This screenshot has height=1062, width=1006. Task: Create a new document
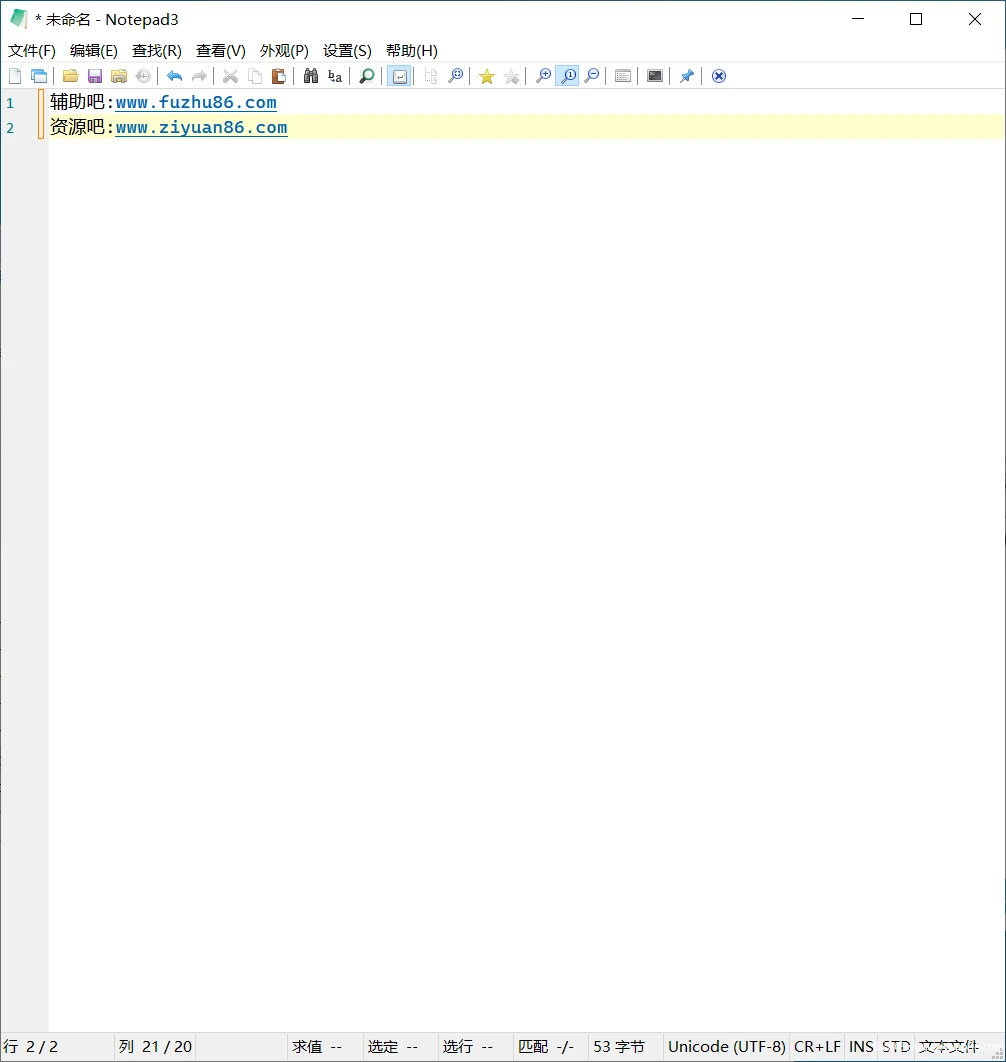[x=15, y=76]
